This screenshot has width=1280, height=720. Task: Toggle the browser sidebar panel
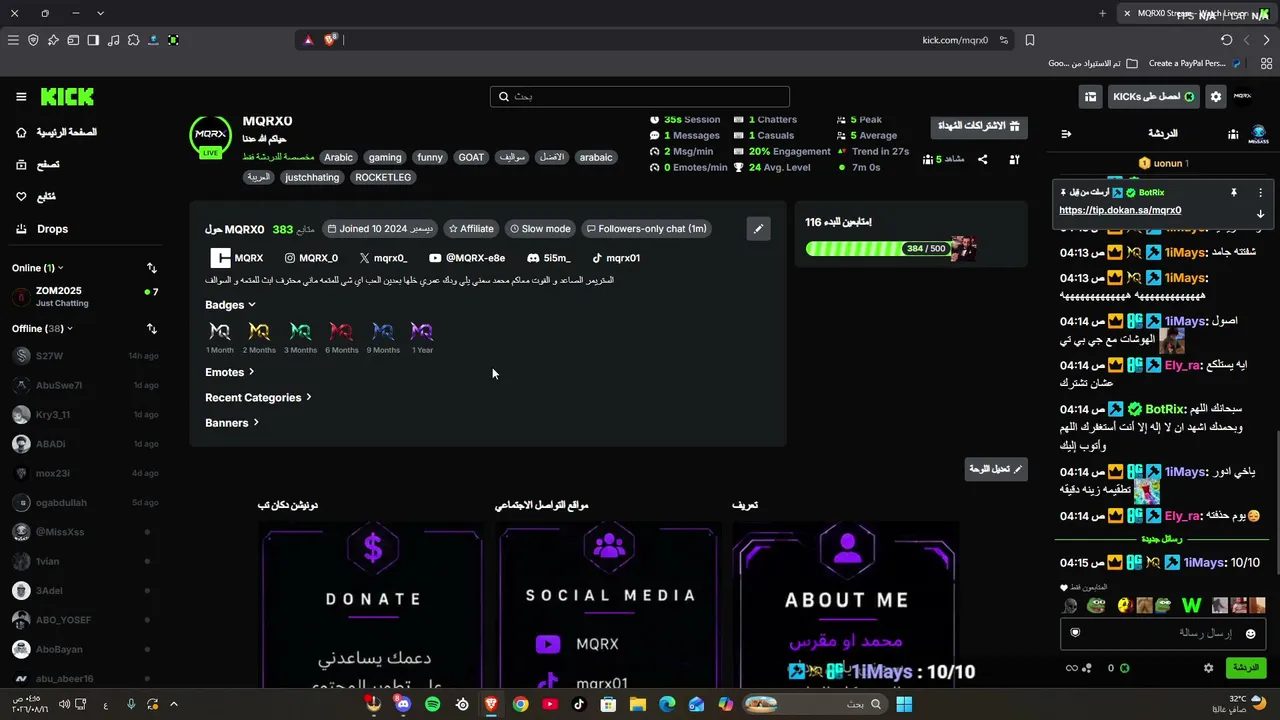[93, 40]
